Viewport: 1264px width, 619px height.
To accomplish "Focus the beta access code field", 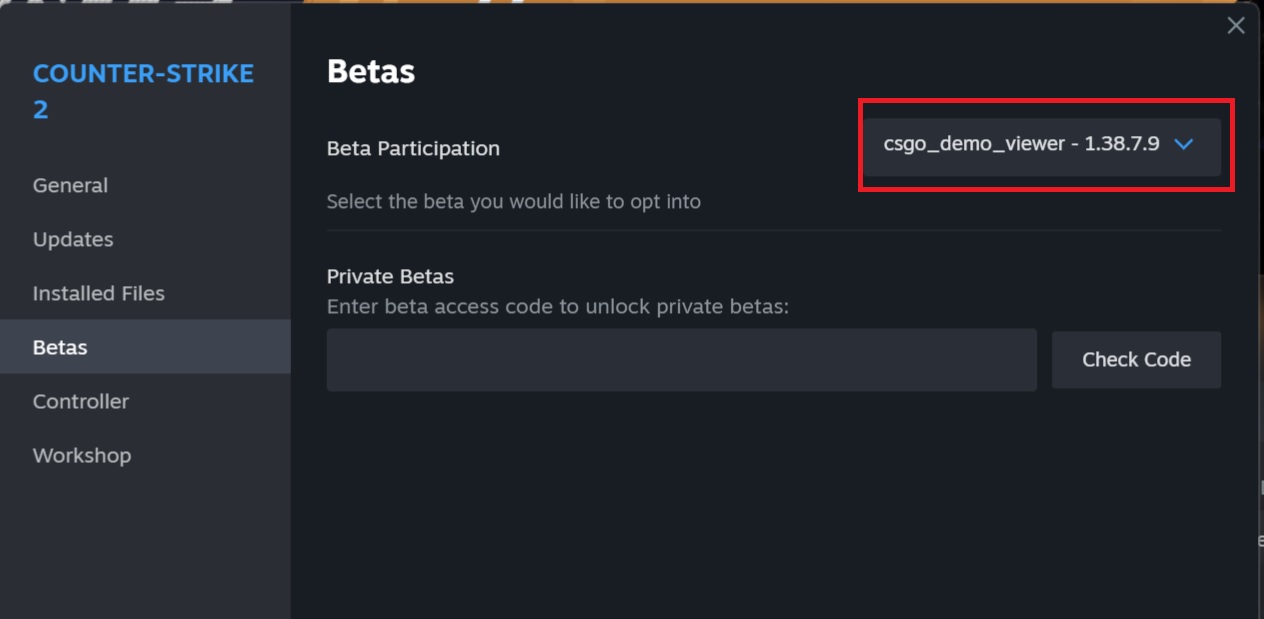I will [681, 360].
